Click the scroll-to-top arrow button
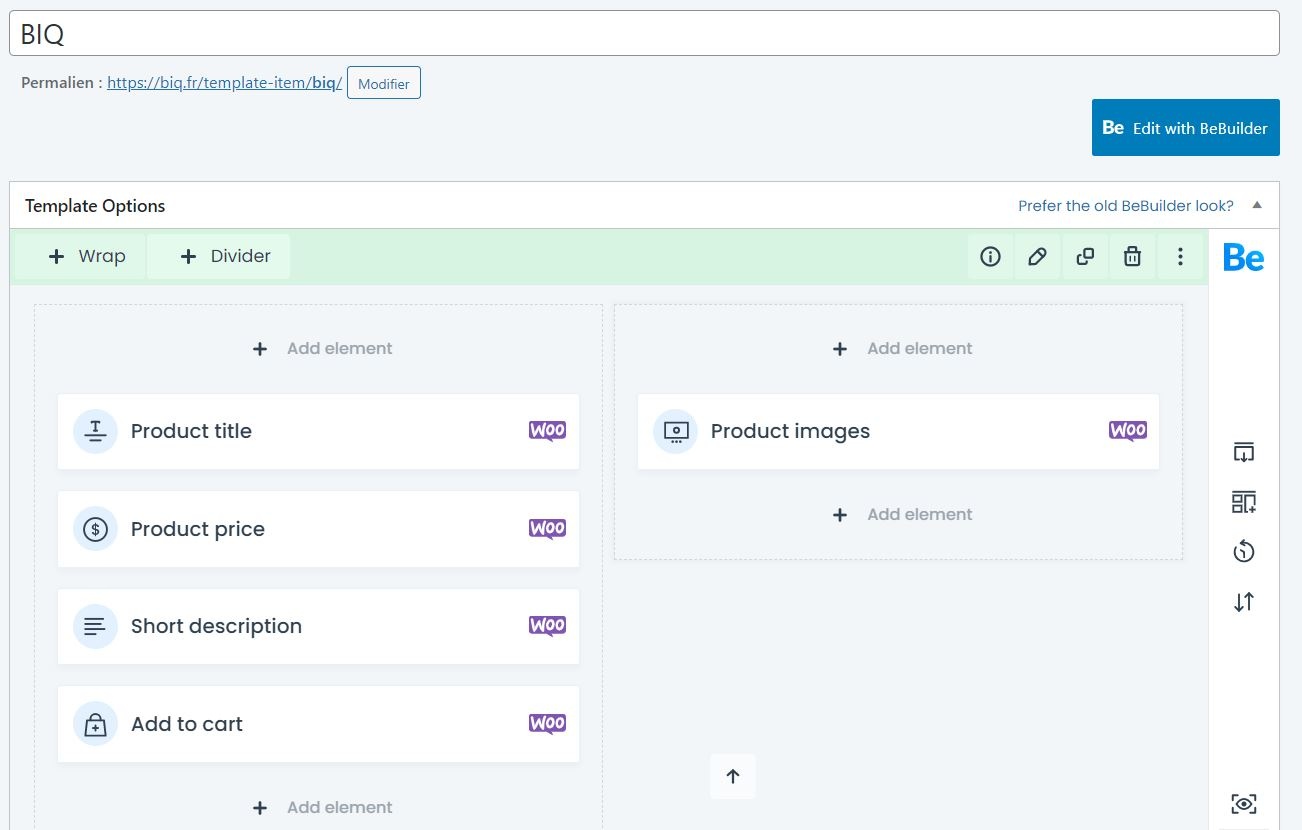 [x=733, y=776]
